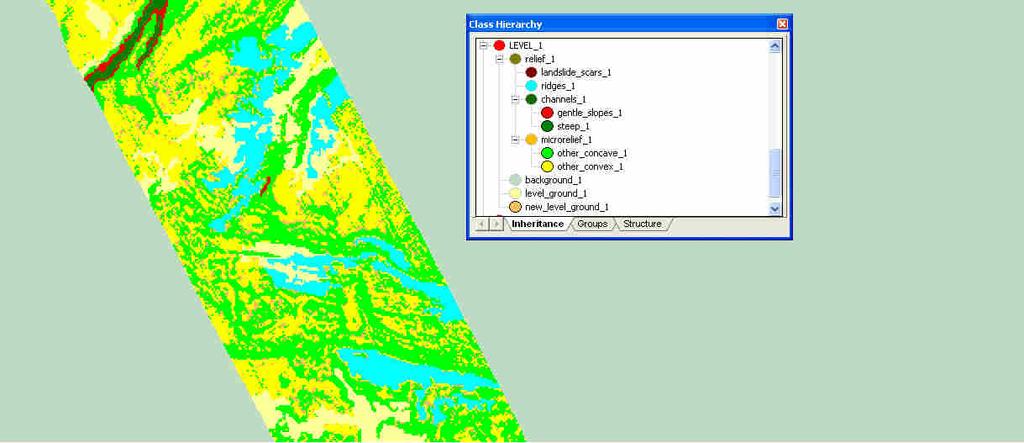Click the light yellow level_ground_1 color circle
This screenshot has width=1024, height=443.
click(515, 193)
